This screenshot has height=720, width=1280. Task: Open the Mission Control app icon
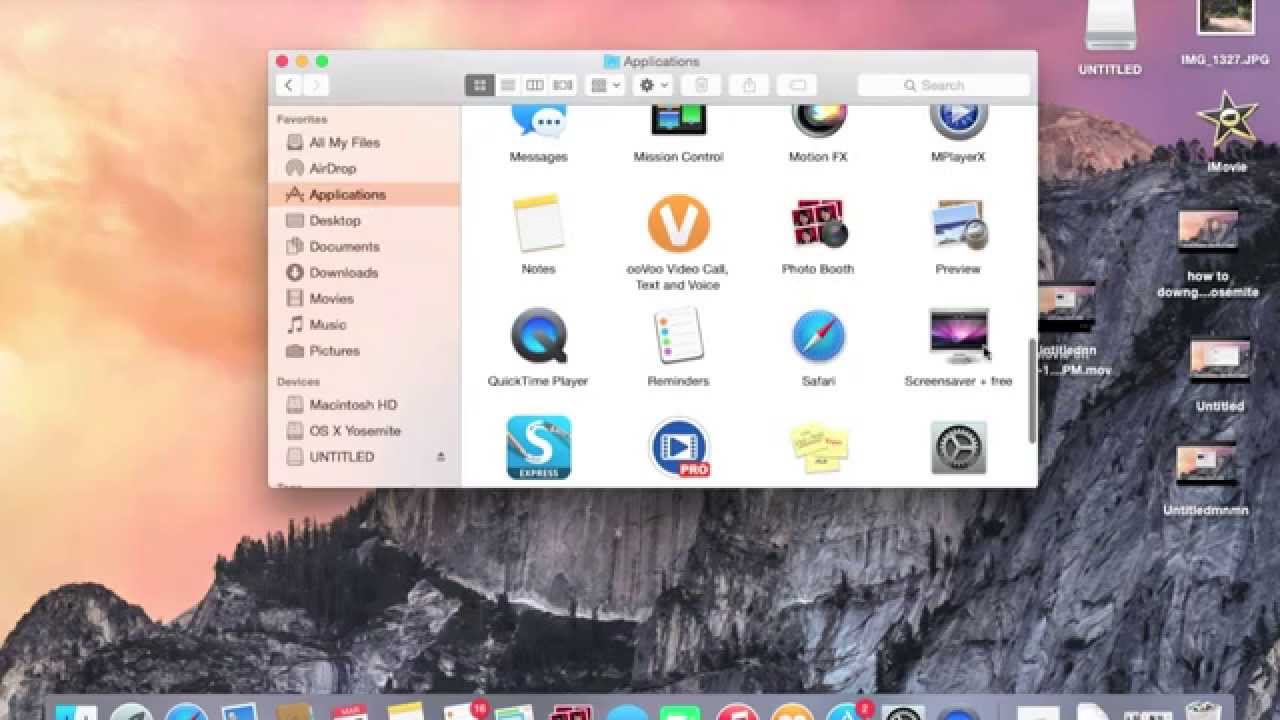pyautogui.click(x=679, y=120)
